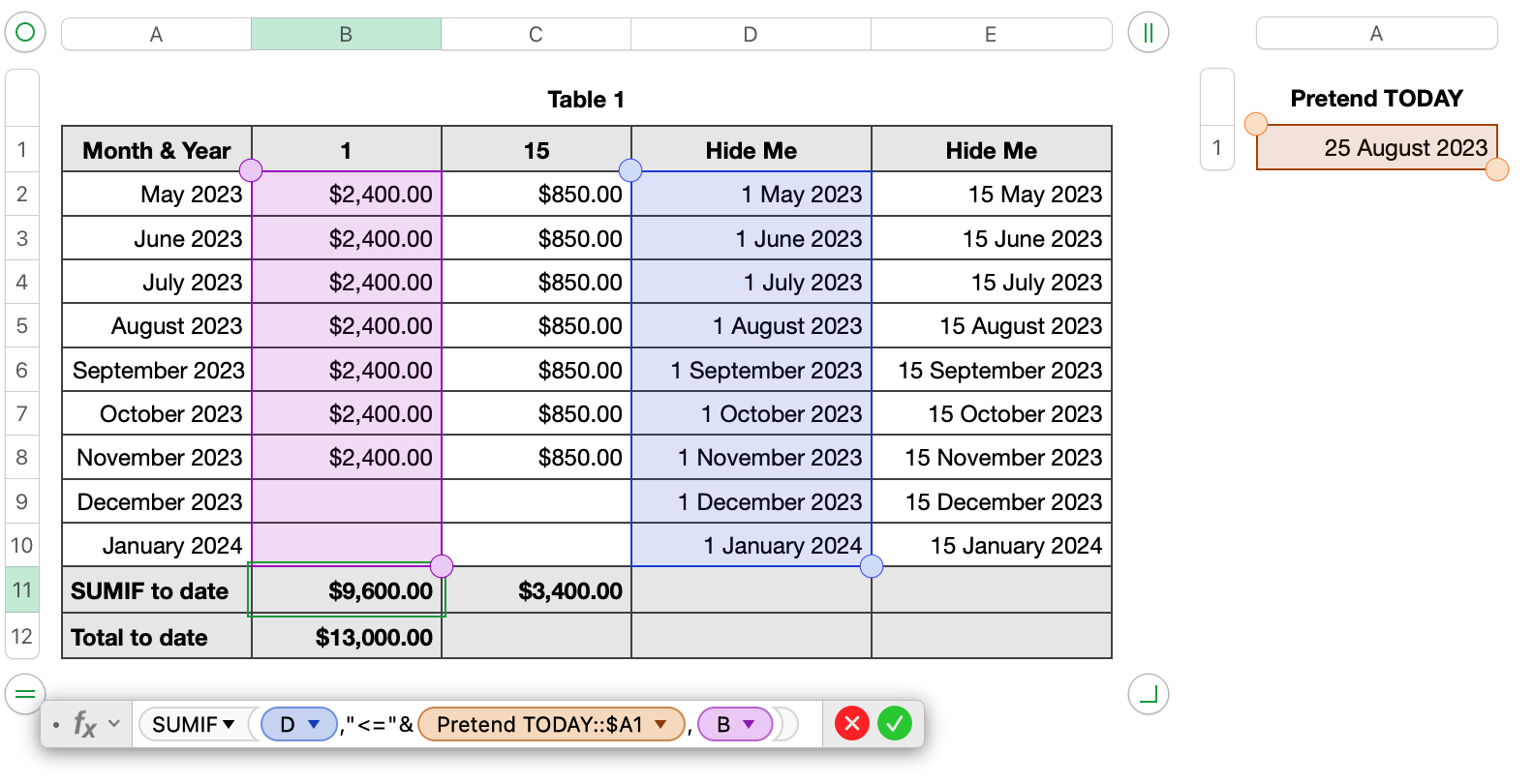Click the table resize corner handle

[1148, 694]
